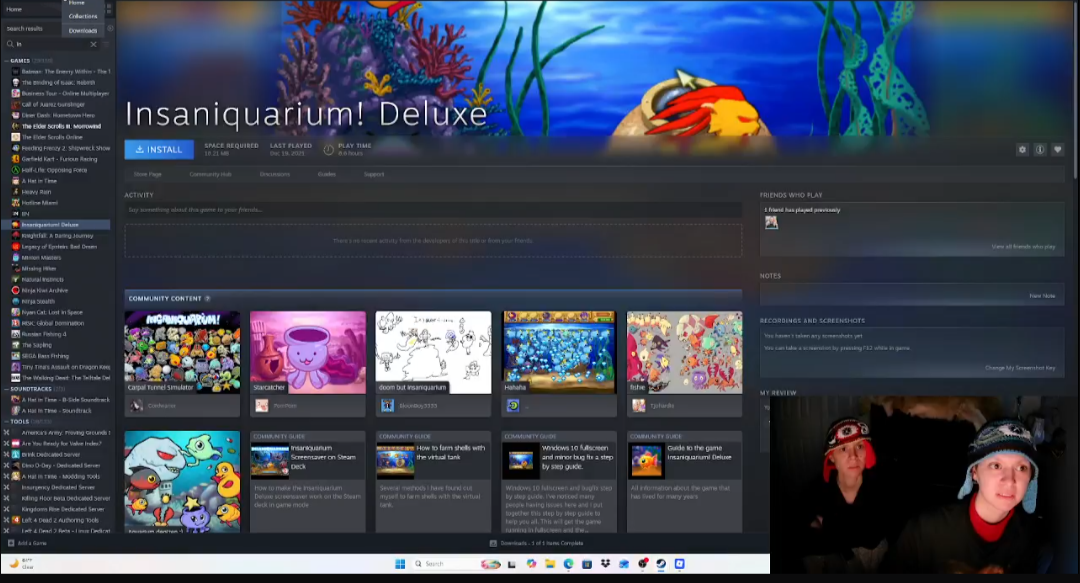Click Change My Screenshot Key link
The image size is (1080, 583).
click(x=1020, y=368)
